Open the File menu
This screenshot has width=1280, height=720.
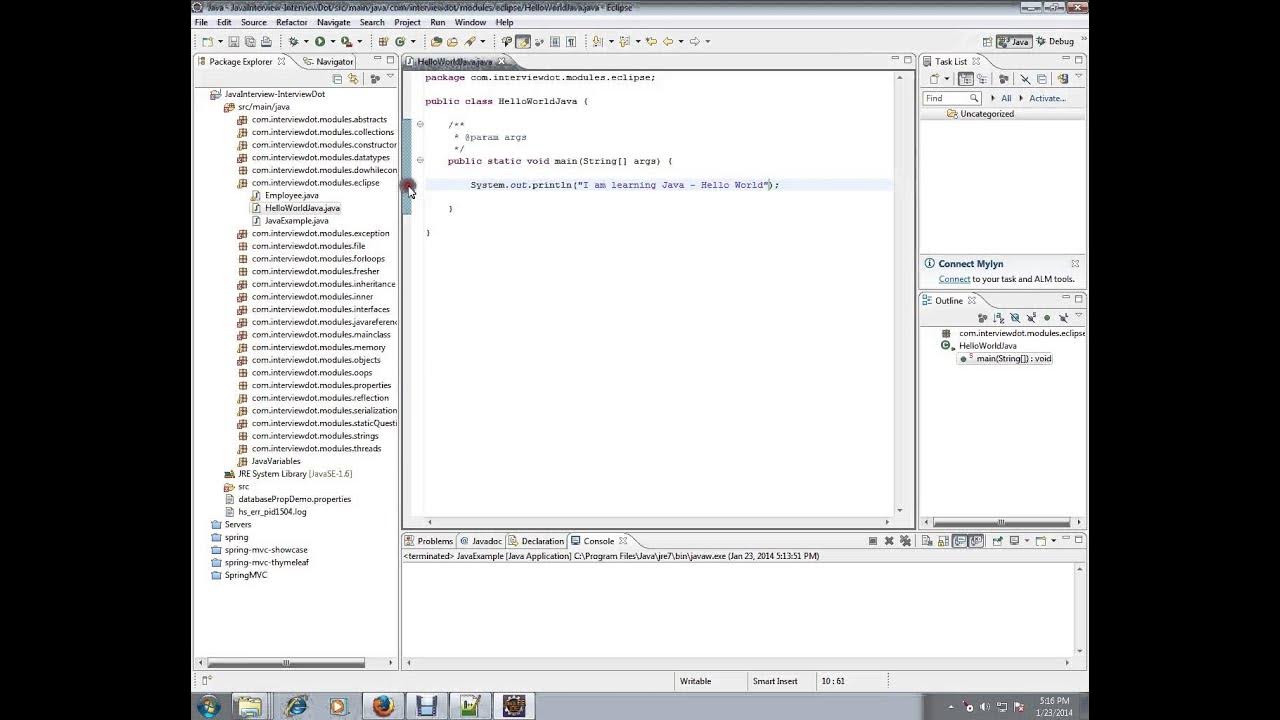201,22
